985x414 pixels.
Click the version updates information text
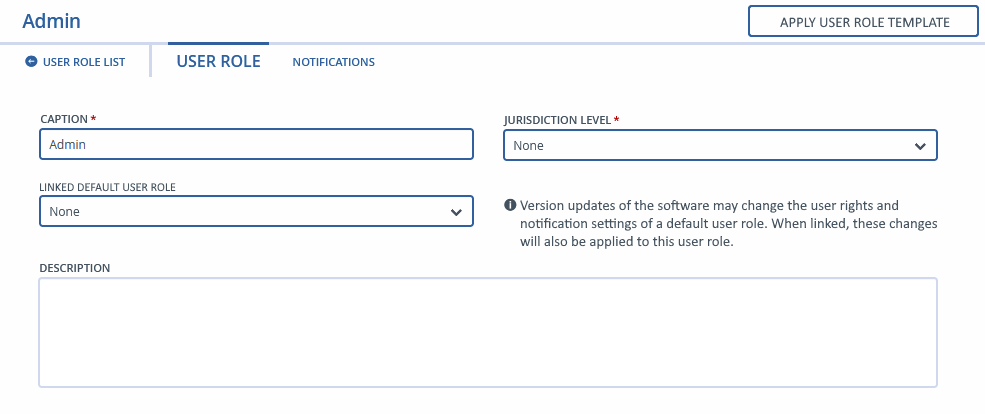[729, 224]
